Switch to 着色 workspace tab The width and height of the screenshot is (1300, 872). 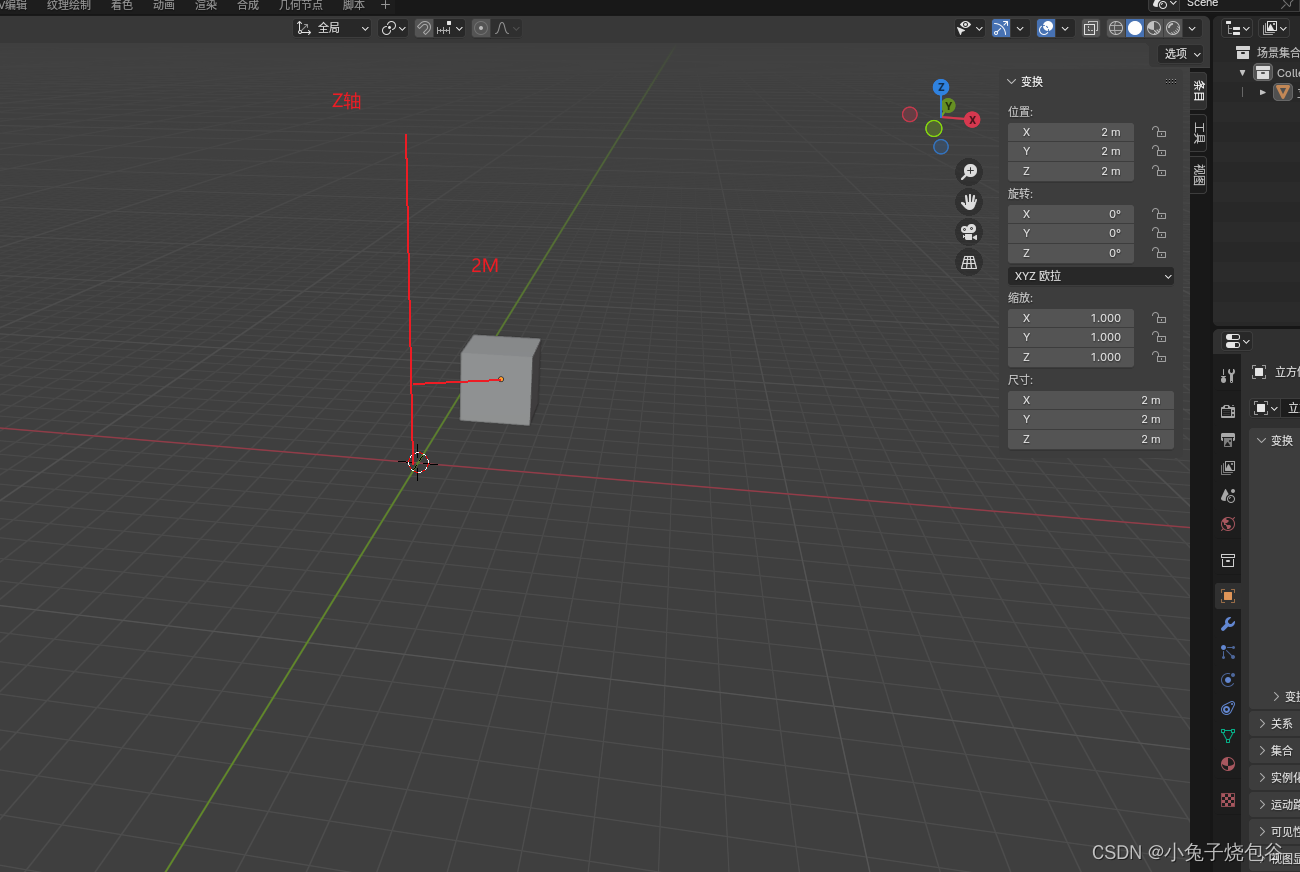[x=122, y=5]
